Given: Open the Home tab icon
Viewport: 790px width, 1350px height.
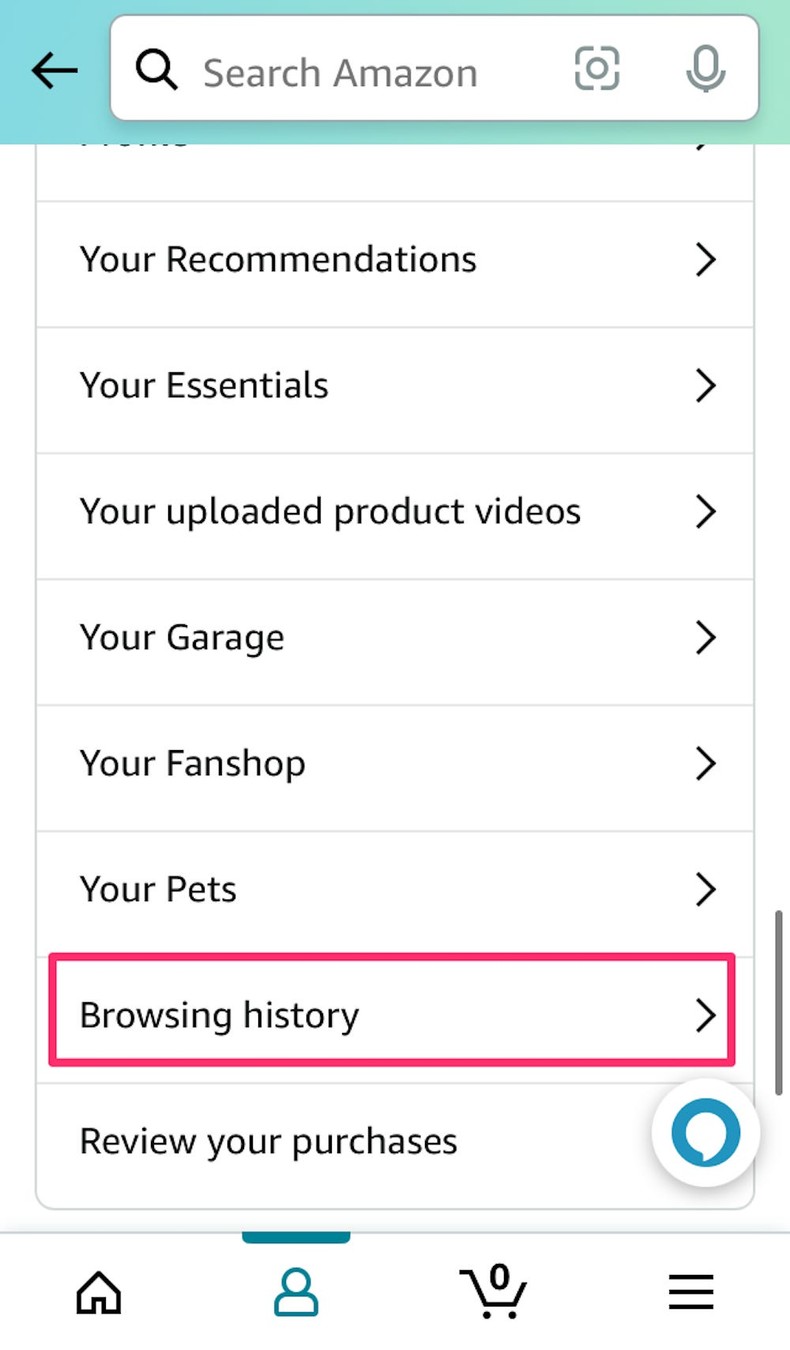Looking at the screenshot, I should [98, 1292].
